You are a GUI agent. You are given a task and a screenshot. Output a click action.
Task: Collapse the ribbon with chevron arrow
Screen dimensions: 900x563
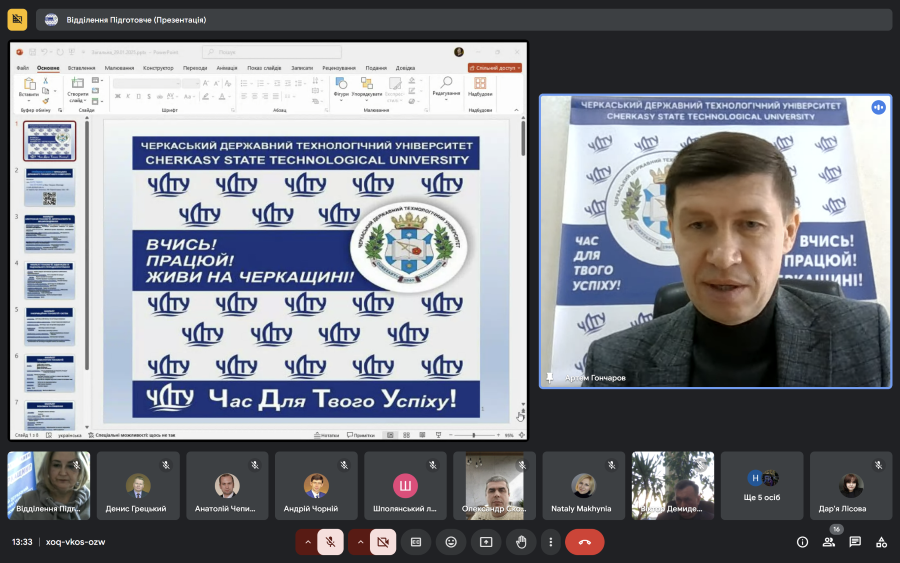pyautogui.click(x=516, y=110)
